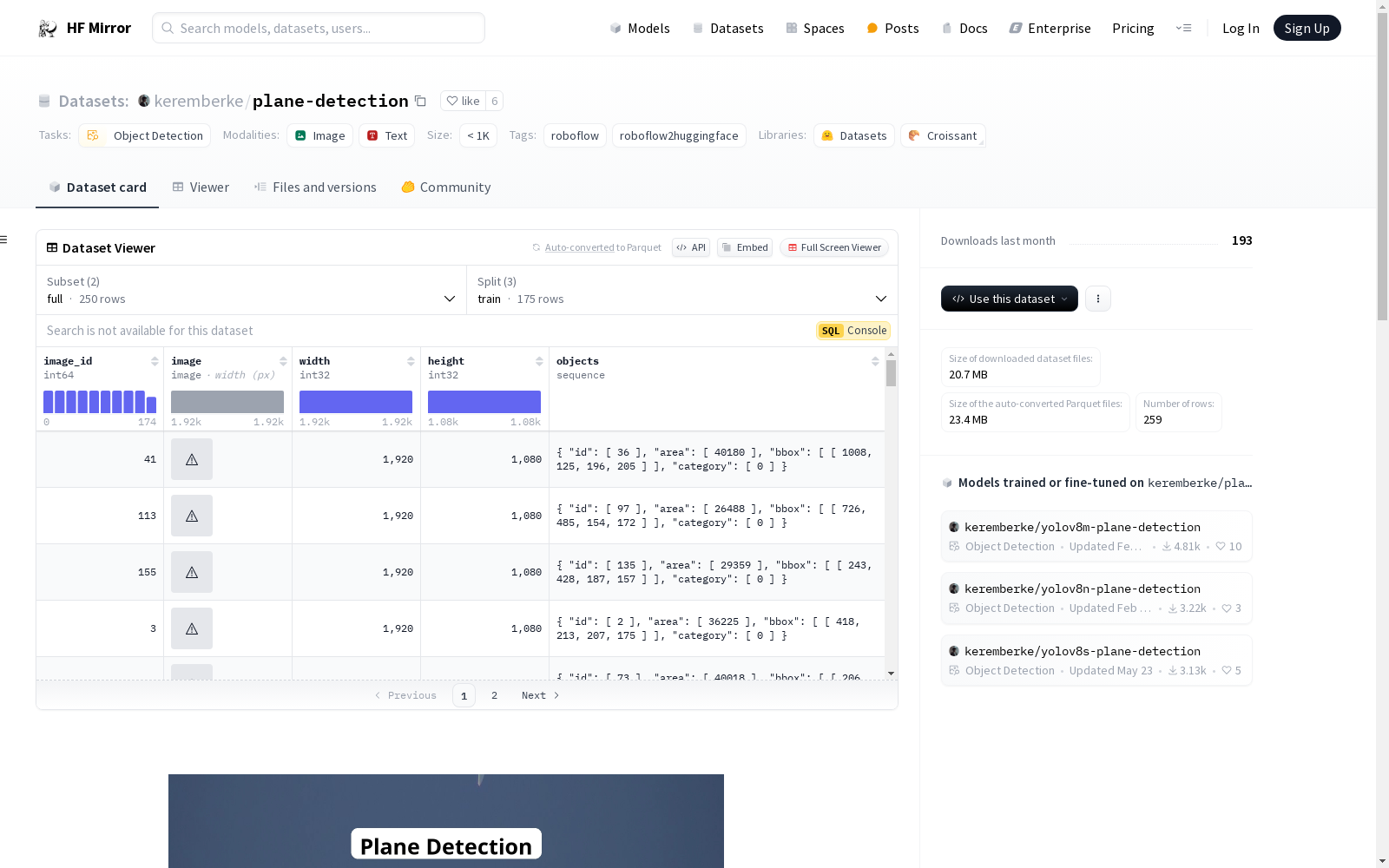Screen dimensions: 1389x868
Task: Select the Image modality tag
Action: (319, 135)
